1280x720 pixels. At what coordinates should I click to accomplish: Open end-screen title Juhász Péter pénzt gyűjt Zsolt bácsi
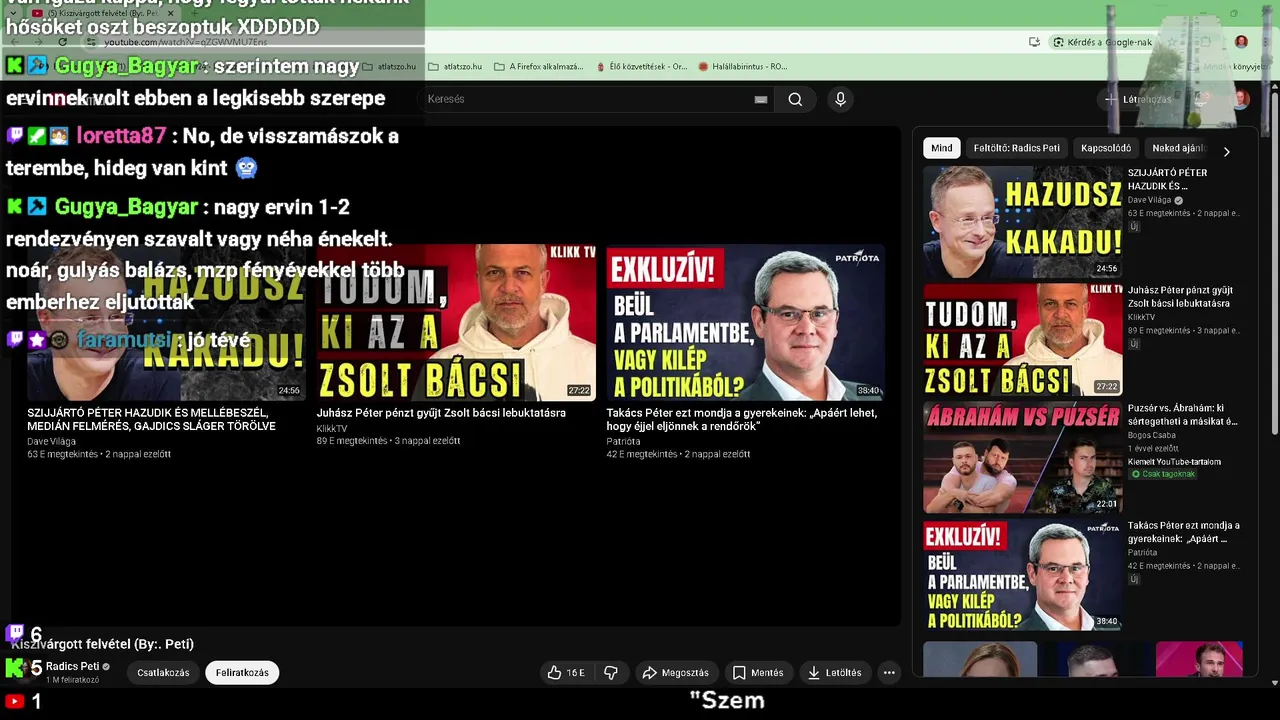441,413
